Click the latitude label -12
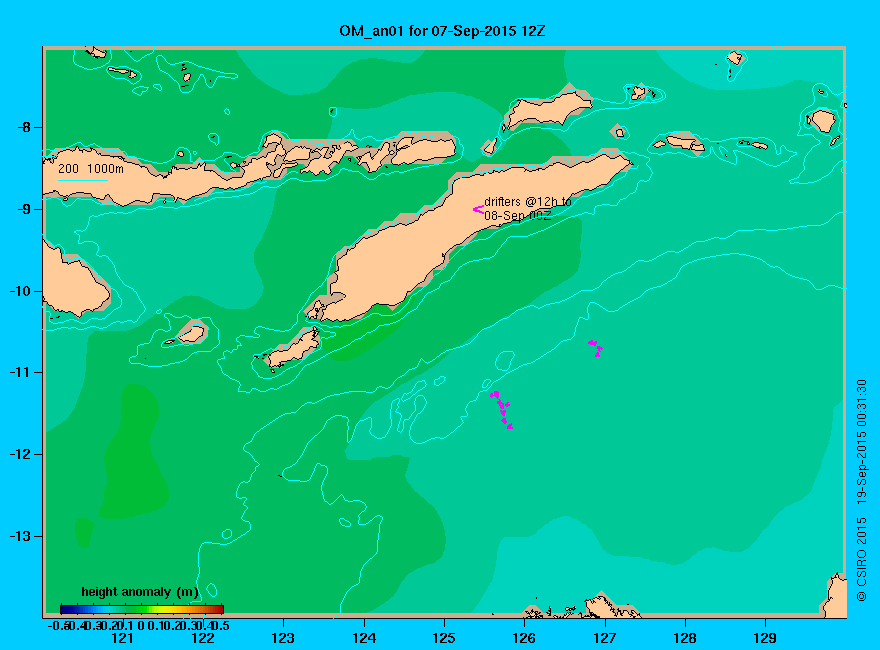Screen dimensions: 880x650 (20, 454)
